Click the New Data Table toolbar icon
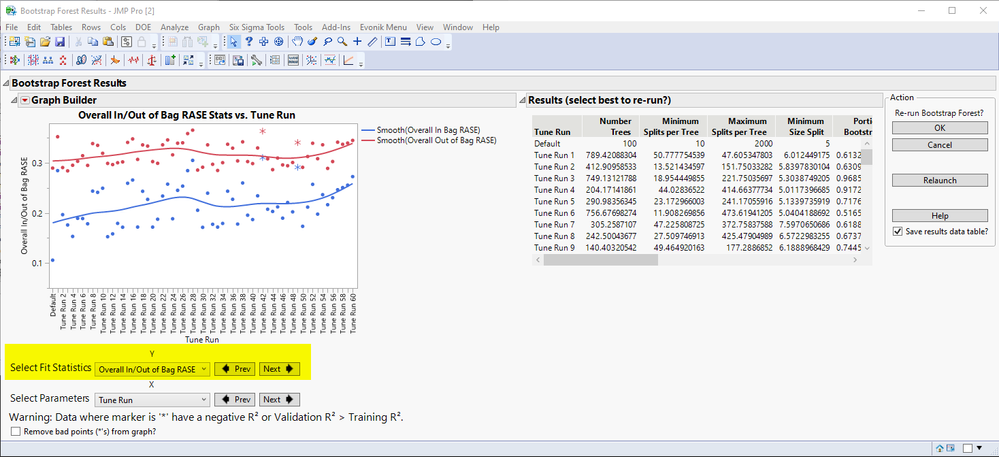The width and height of the screenshot is (999, 457). pyautogui.click(x=14, y=42)
